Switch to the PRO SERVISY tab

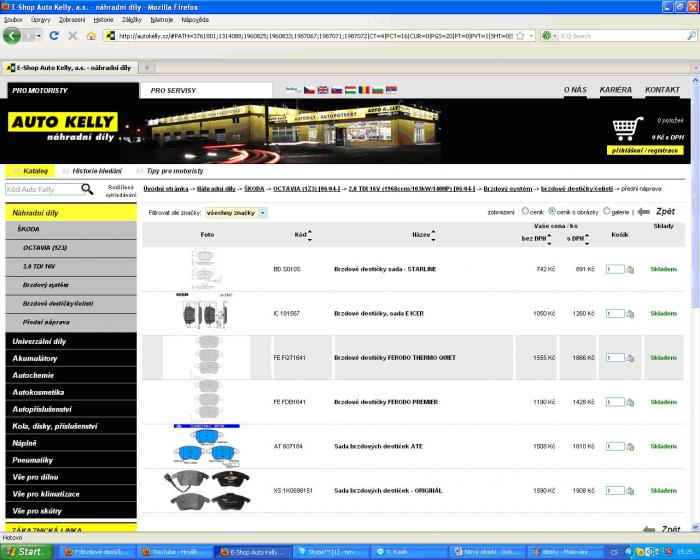(173, 90)
